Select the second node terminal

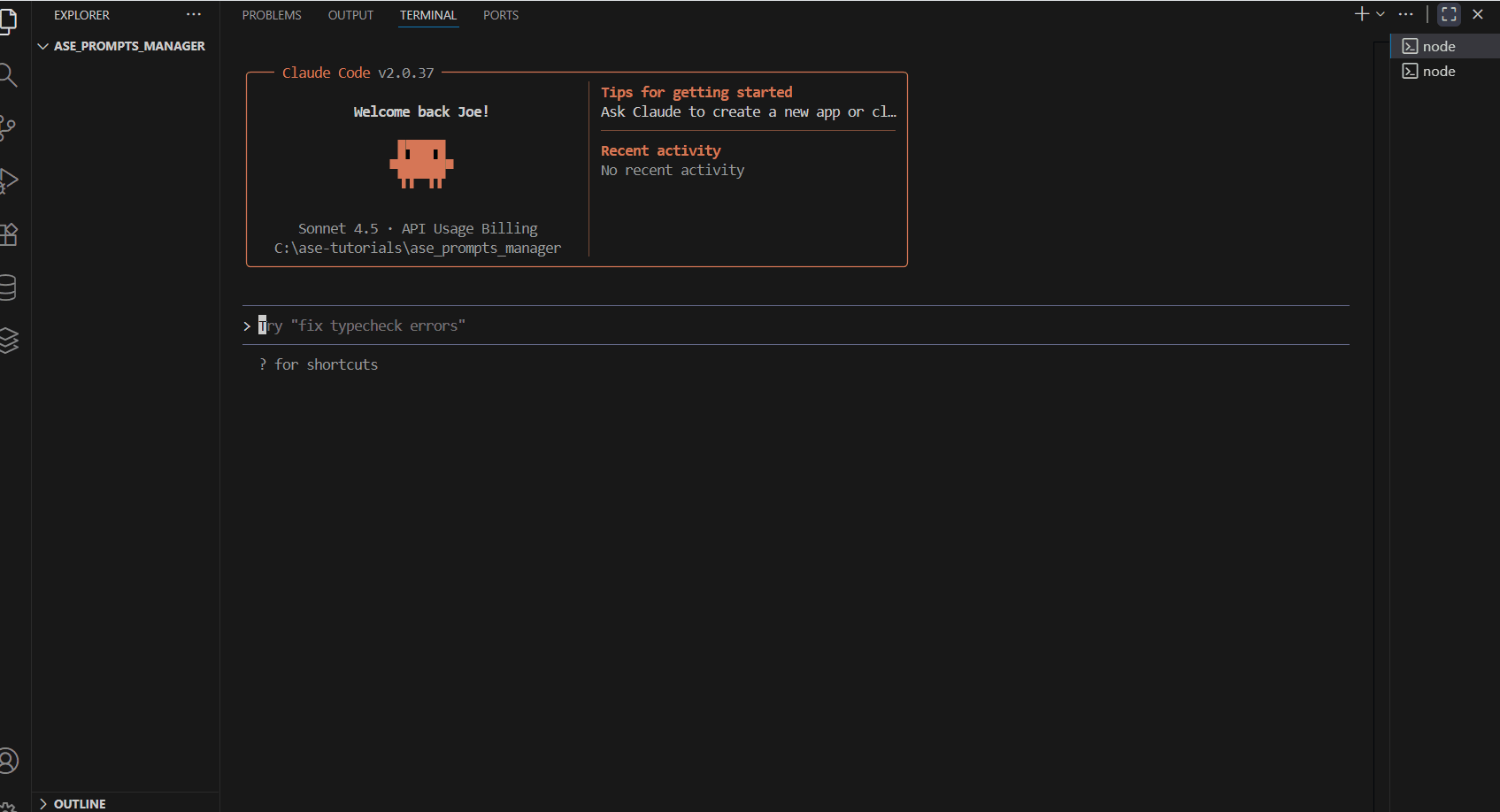tap(1438, 71)
